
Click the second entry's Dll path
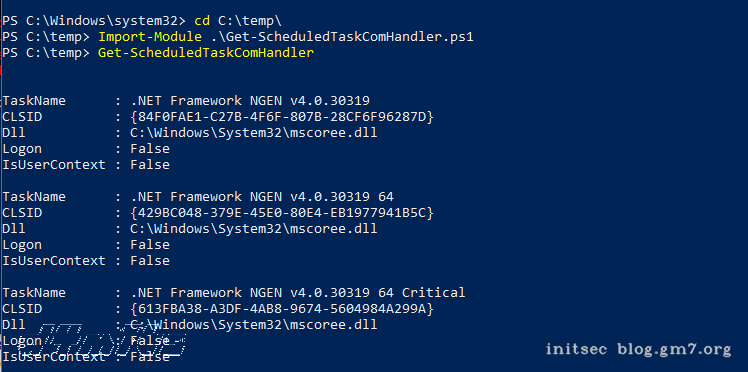coord(254,229)
